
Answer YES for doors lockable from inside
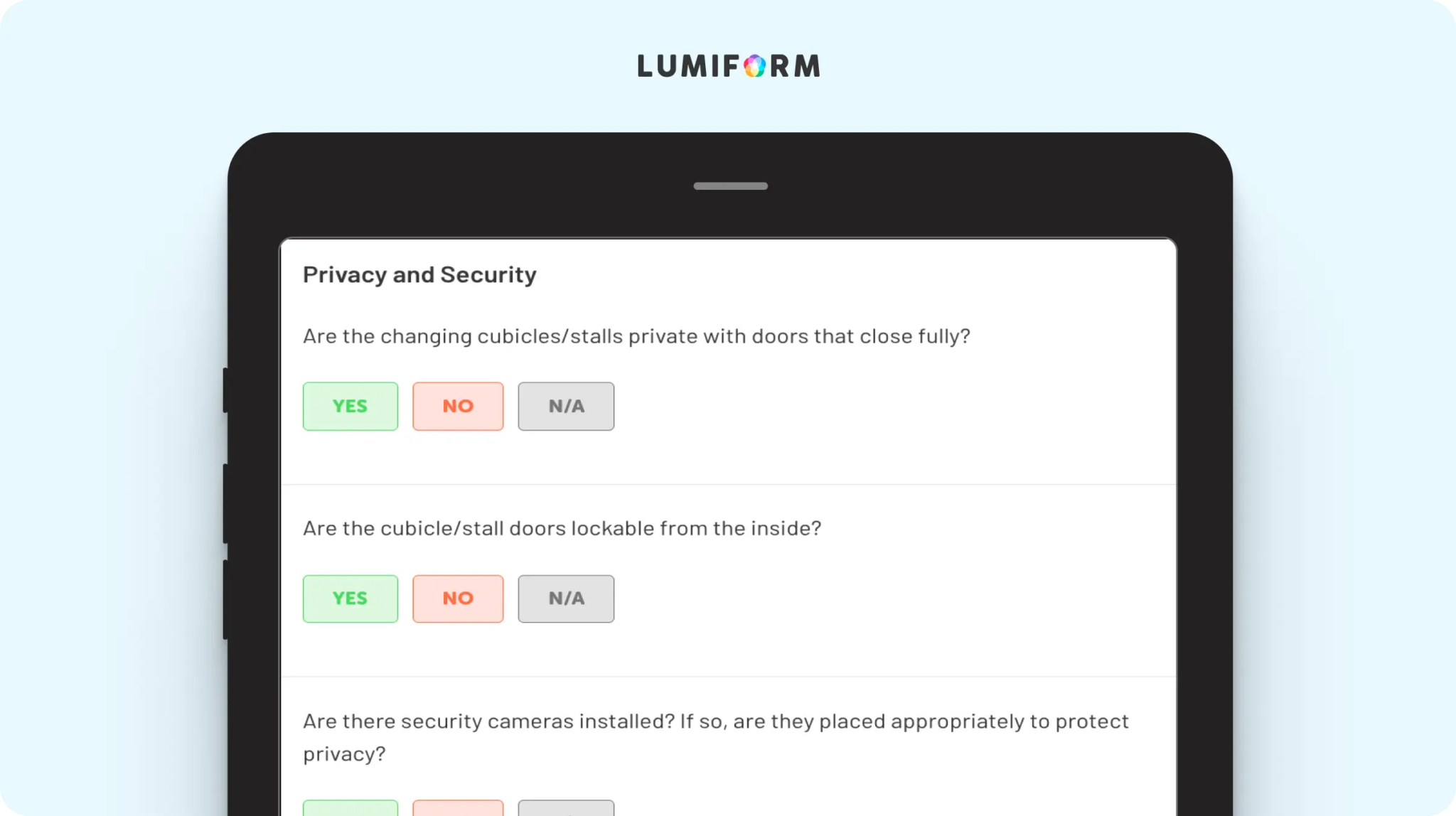tap(350, 598)
